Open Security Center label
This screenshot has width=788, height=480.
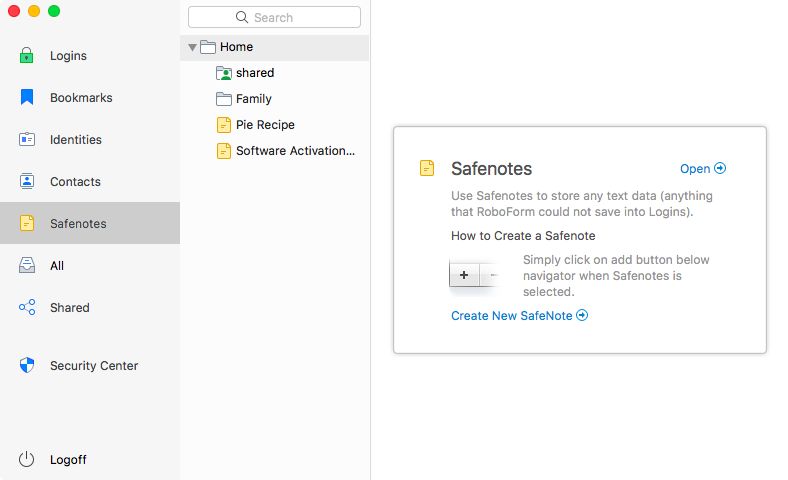(94, 365)
